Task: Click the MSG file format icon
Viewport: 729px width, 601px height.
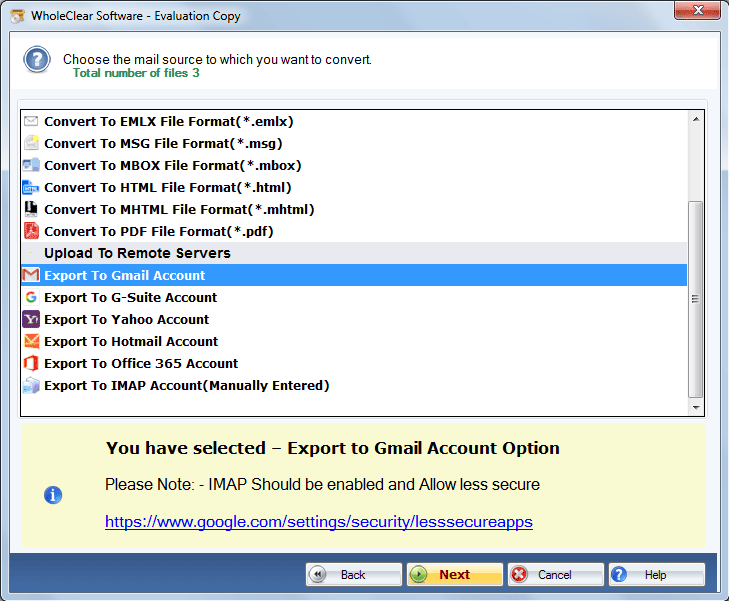Action: 31,143
